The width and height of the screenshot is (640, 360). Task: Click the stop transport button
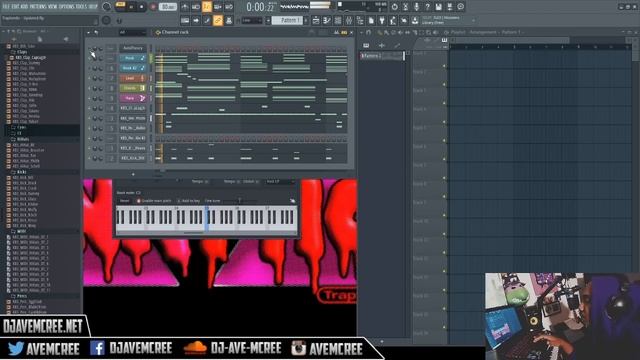click(142, 7)
